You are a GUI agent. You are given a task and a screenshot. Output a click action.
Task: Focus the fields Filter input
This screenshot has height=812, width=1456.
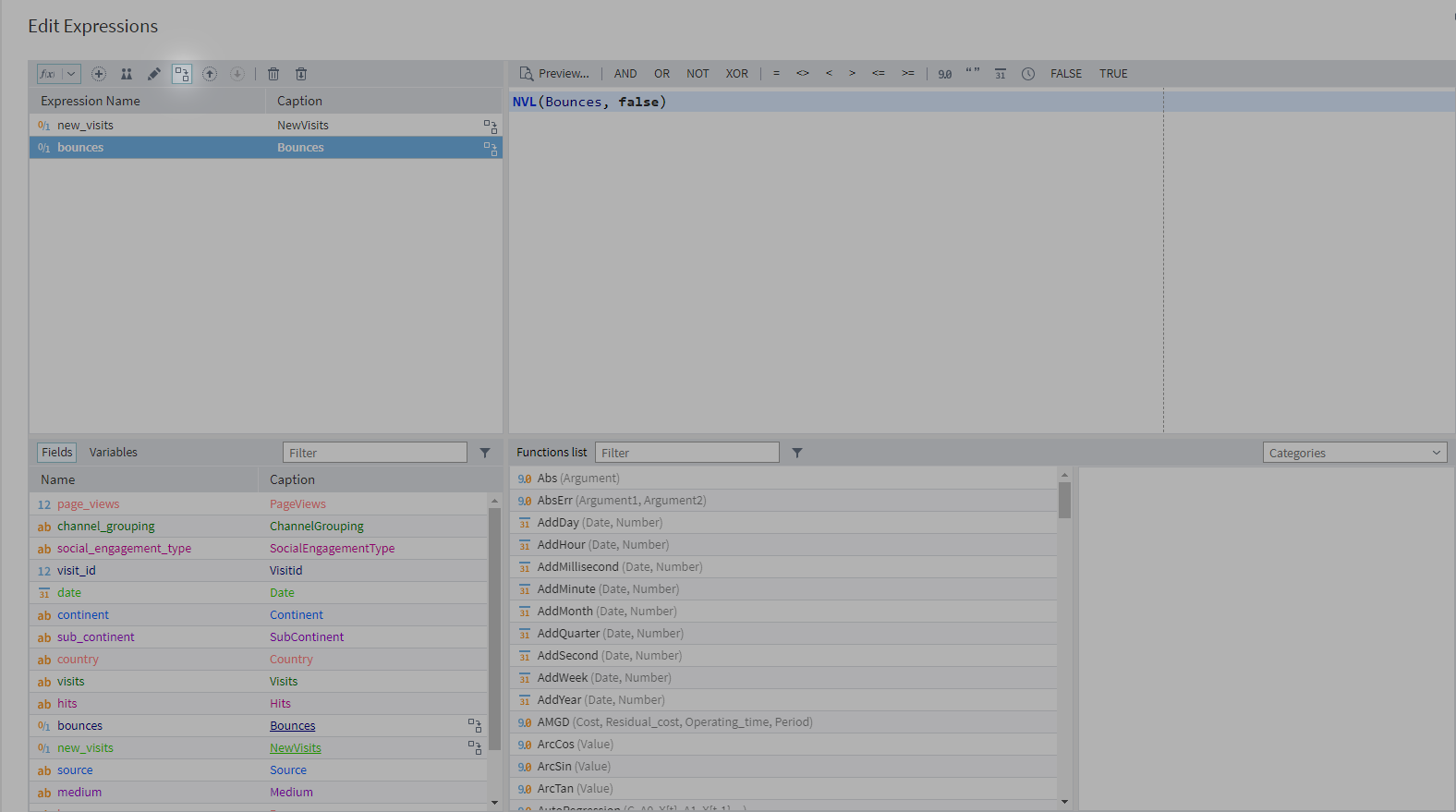(x=375, y=453)
